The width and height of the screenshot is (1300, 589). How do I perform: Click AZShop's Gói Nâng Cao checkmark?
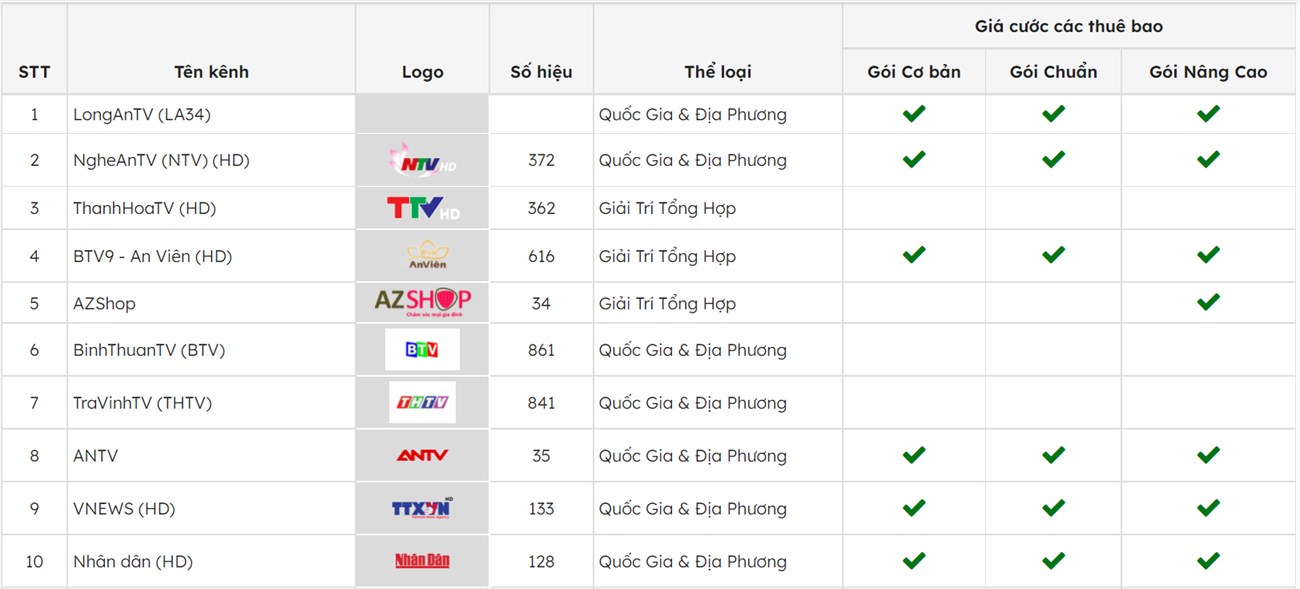1208,301
